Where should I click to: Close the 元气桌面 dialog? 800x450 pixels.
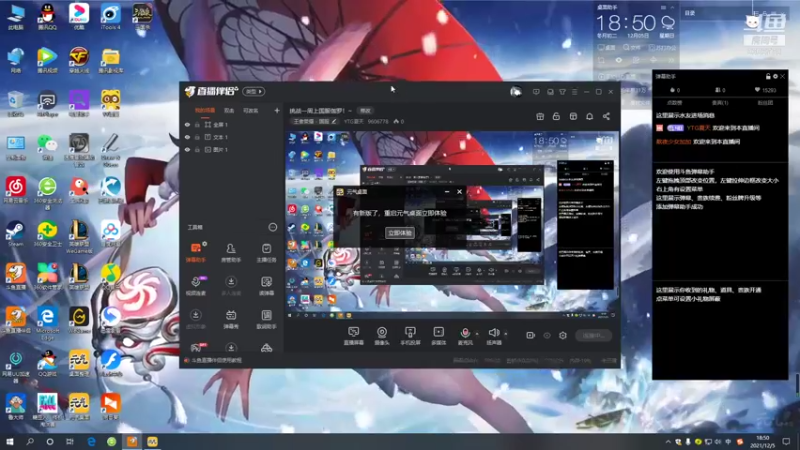(x=459, y=192)
